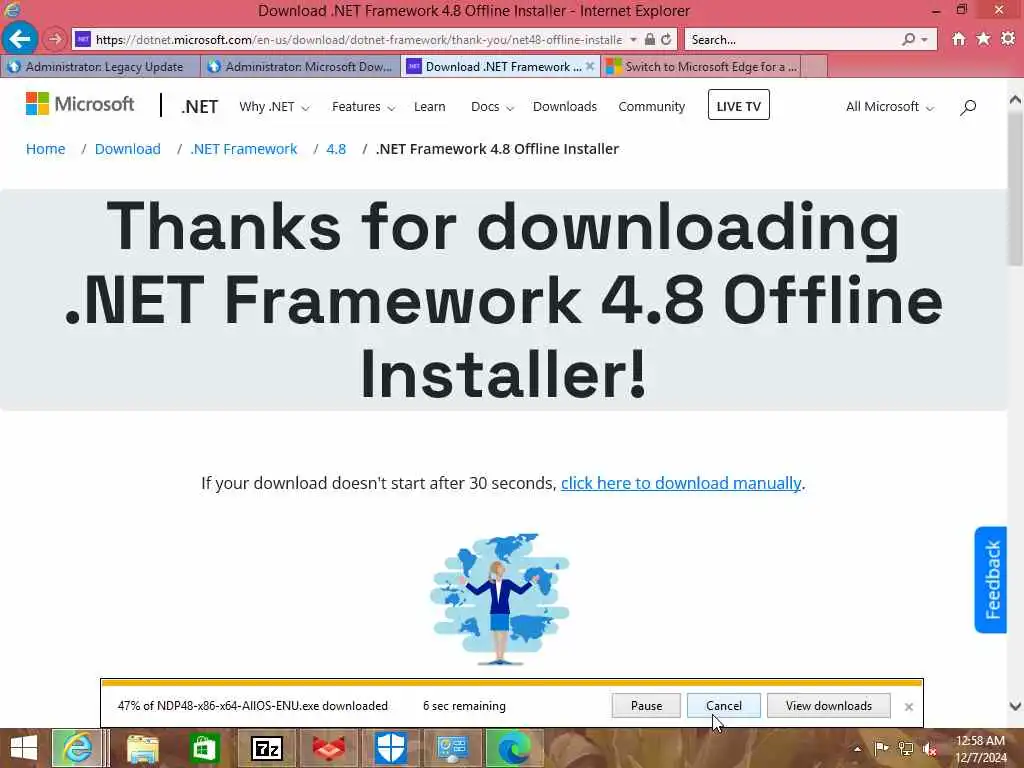
Task: Dismiss the download notification bar
Action: pyautogui.click(x=908, y=707)
